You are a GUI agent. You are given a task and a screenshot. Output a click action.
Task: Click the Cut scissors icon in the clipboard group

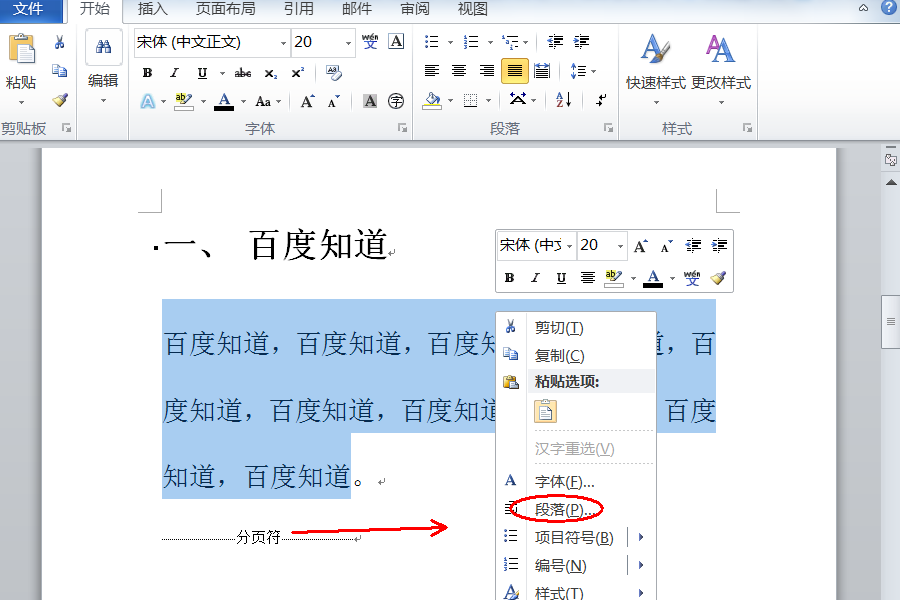point(59,42)
